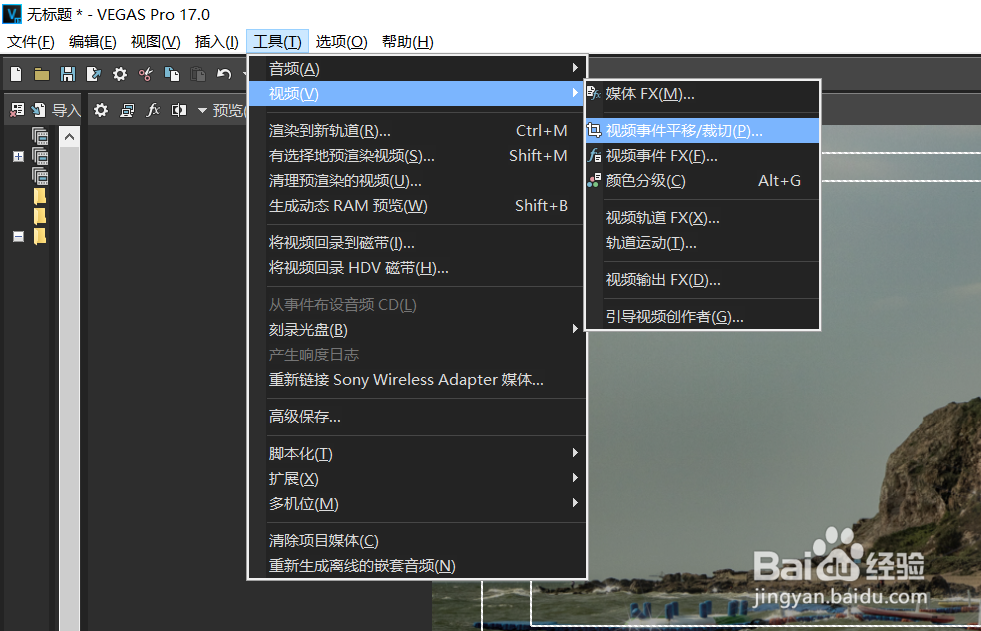The image size is (981, 631).
Task: Click project media scrollbar up arrow
Action: (69, 137)
